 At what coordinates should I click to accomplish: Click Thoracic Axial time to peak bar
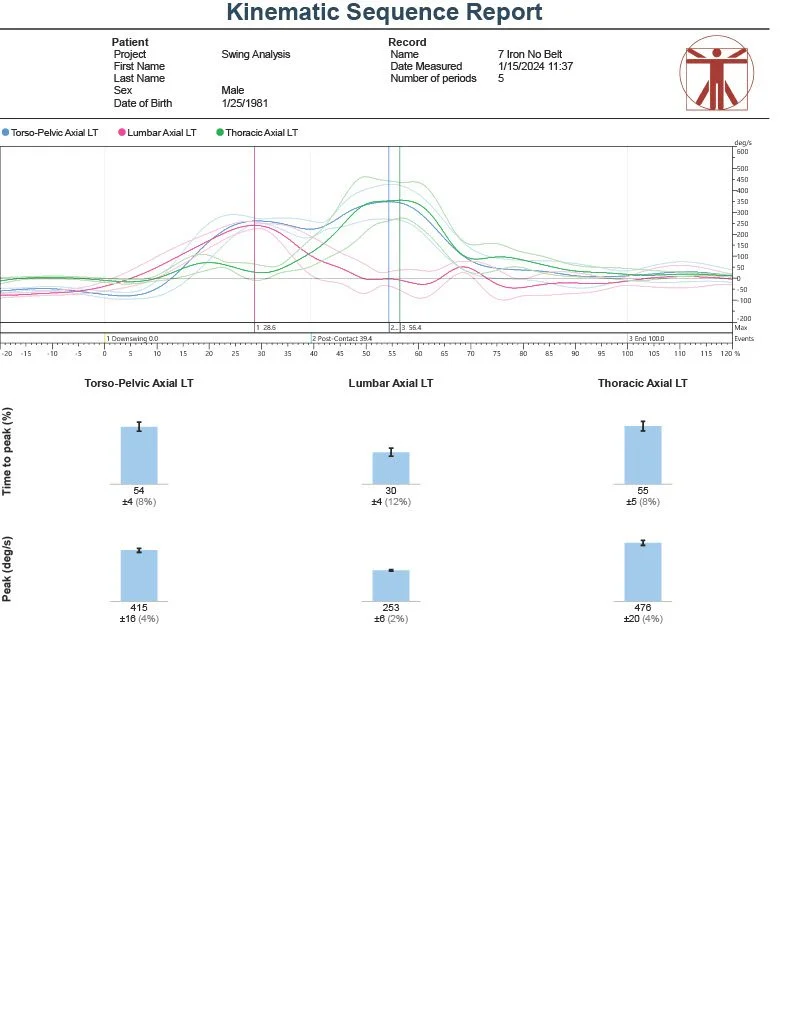coord(643,455)
